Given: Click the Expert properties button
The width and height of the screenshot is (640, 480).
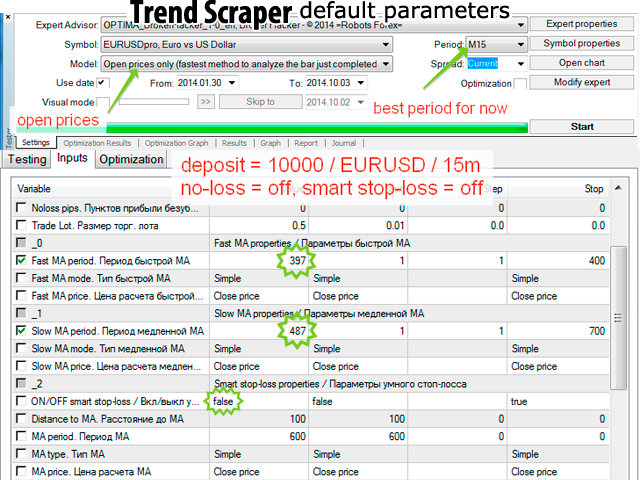Looking at the screenshot, I should coord(581,24).
